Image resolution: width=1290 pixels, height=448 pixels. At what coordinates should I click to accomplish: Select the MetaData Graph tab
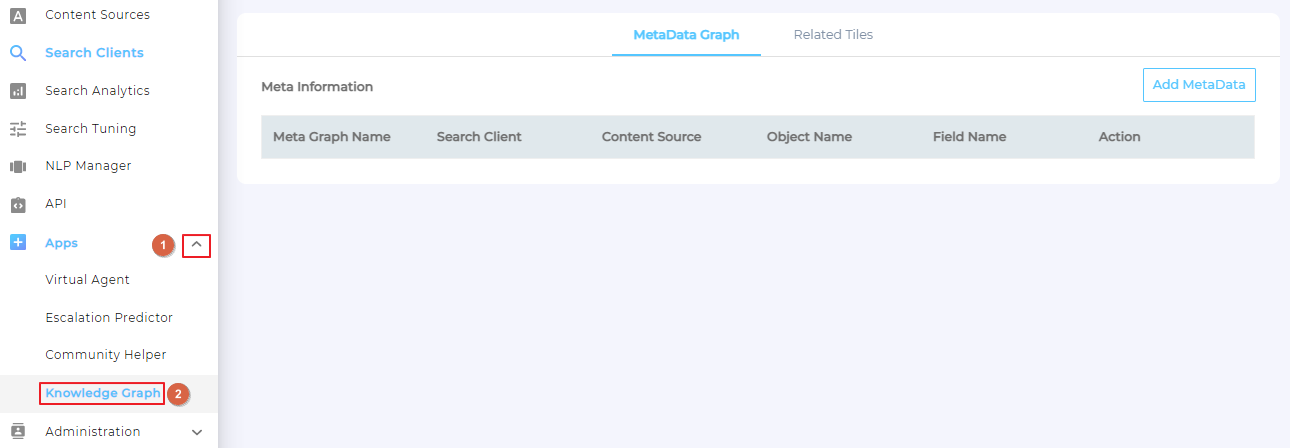[x=686, y=35]
